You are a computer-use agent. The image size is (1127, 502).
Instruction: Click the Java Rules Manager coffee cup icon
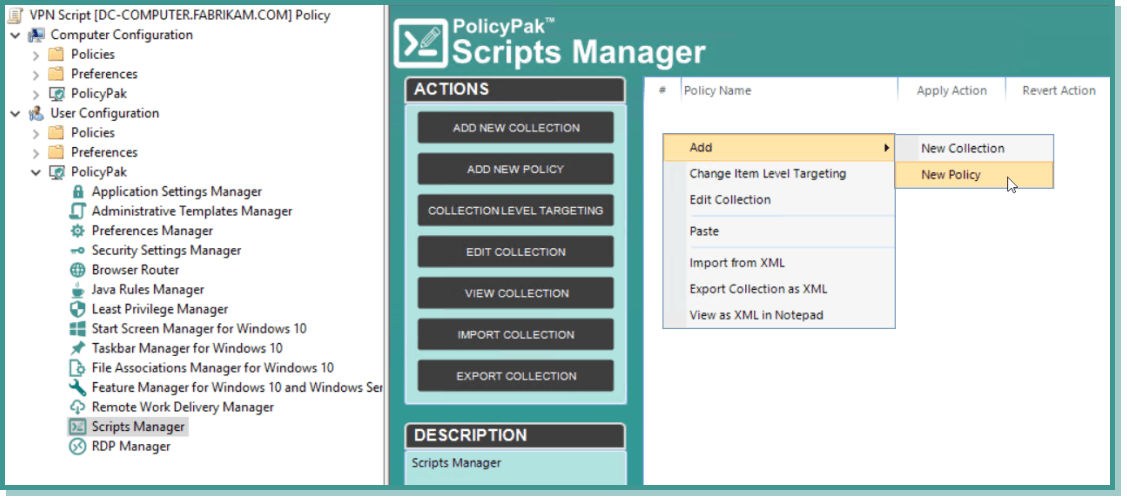78,290
